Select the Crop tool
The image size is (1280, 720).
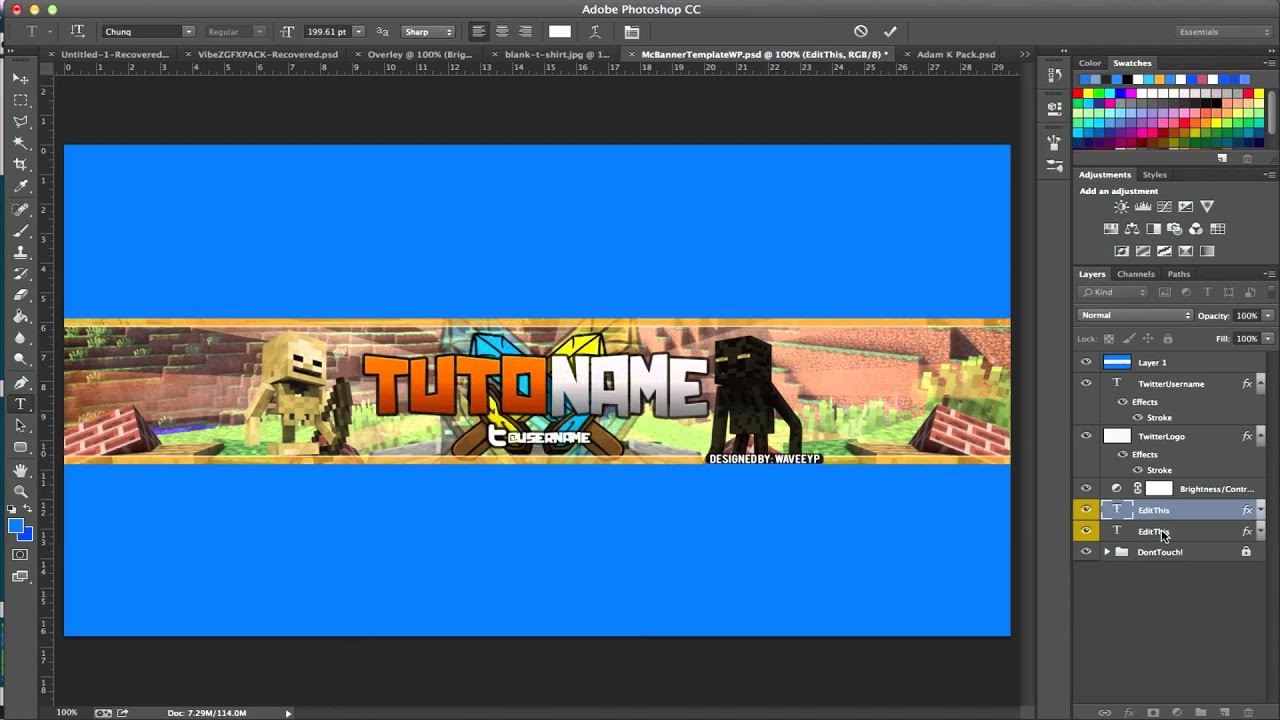pos(20,164)
